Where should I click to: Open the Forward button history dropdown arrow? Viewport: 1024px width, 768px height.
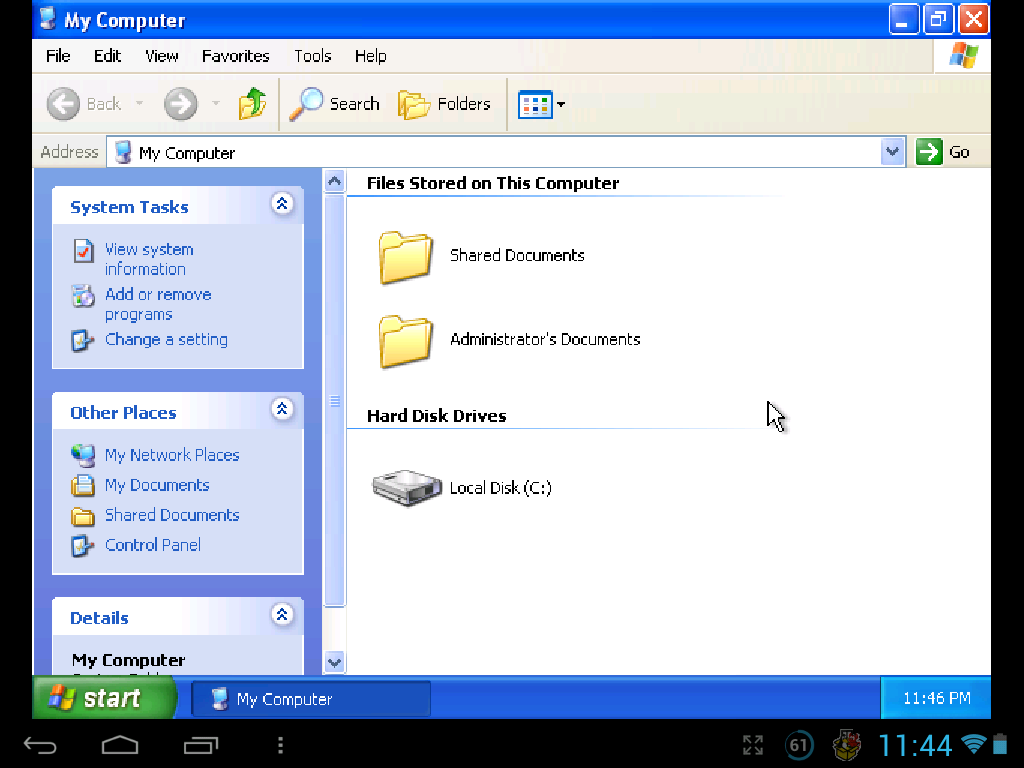point(216,103)
